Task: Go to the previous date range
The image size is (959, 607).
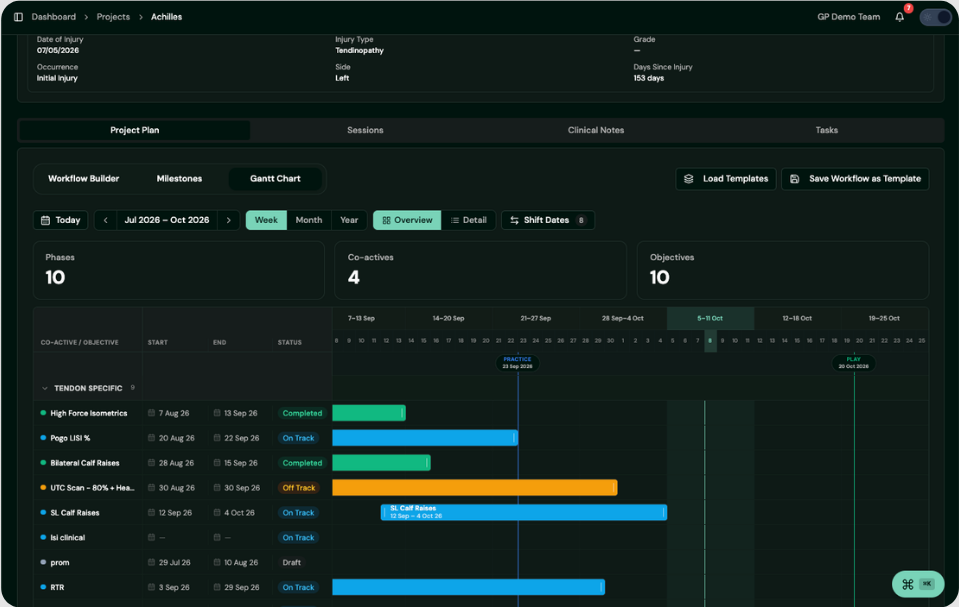Action: (x=105, y=220)
